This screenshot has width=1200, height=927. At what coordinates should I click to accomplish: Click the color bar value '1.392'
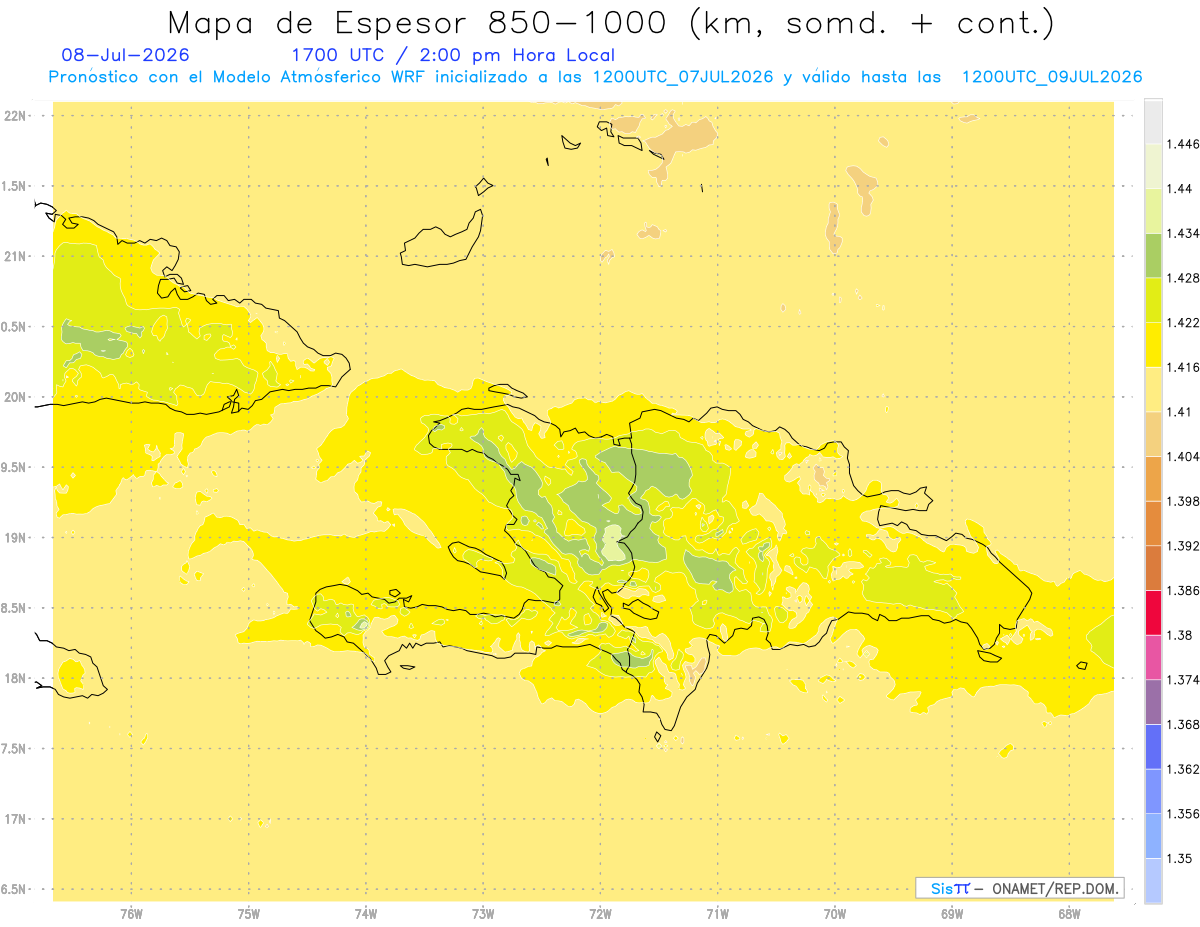[1183, 546]
